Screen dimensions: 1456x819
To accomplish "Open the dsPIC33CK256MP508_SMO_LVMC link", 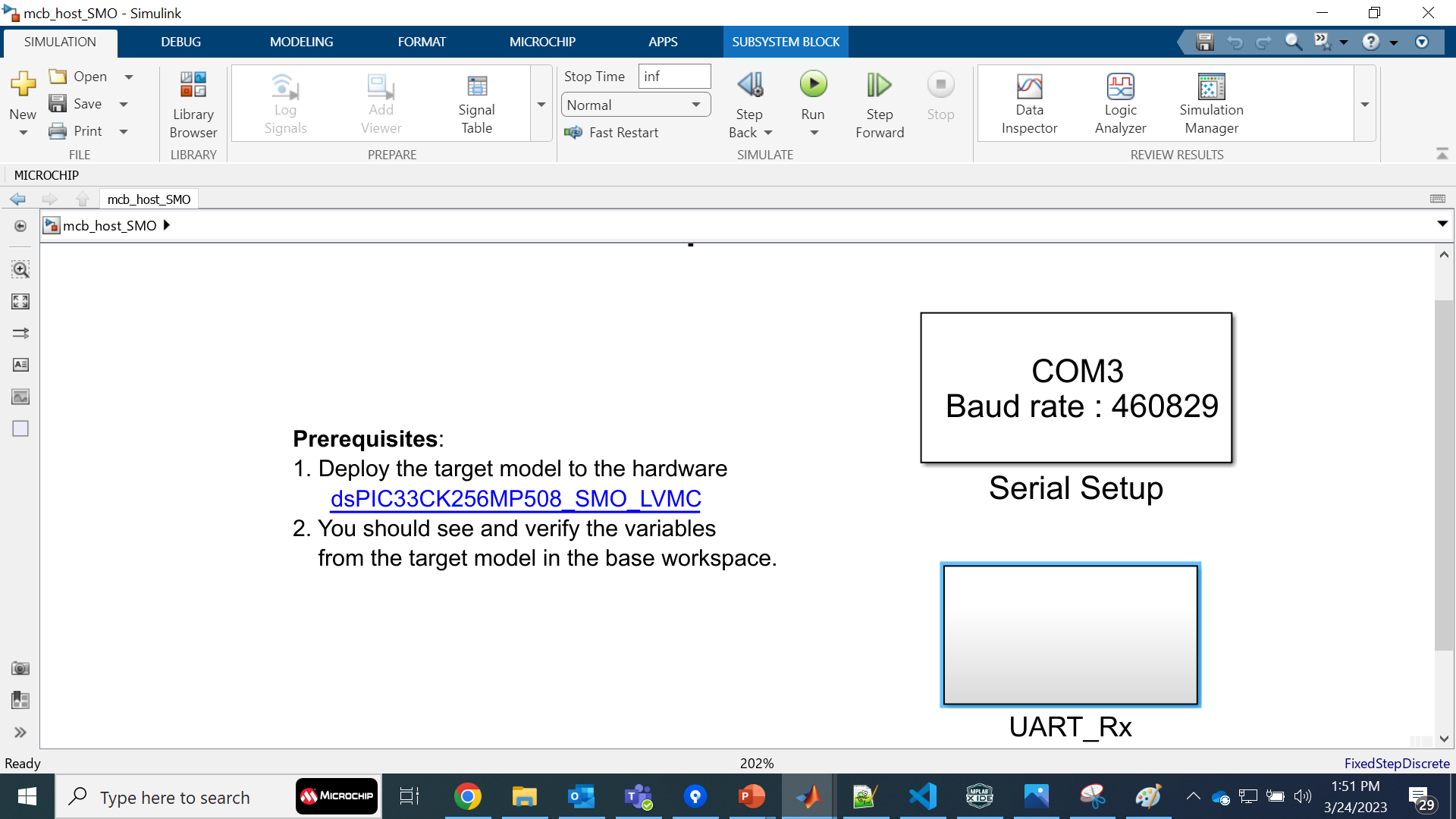I will tap(516, 498).
